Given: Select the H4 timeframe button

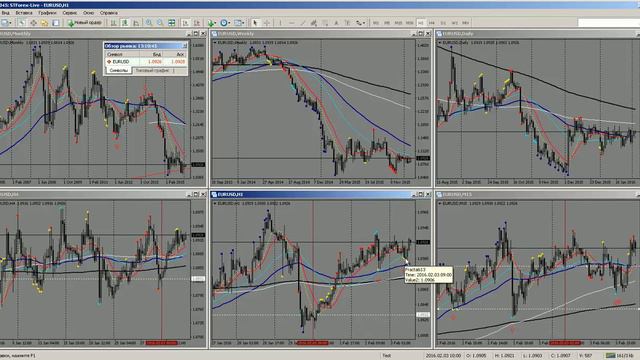Looking at the screenshot, I should [x=432, y=23].
